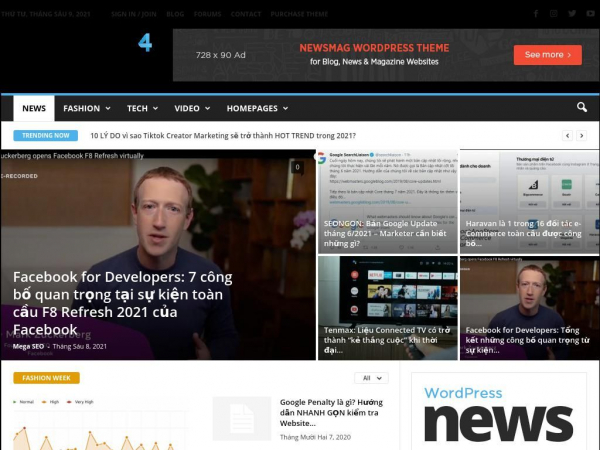Click the Very High chart legend item
Screen dimensions: 600x450
pyautogui.click(x=80, y=402)
